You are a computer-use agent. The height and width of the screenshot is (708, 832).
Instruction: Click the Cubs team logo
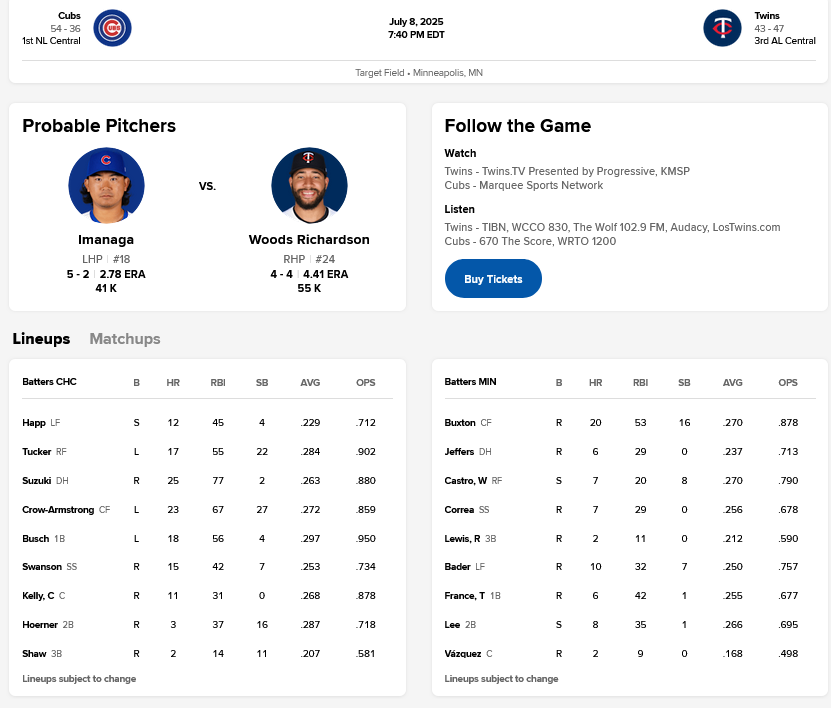pyautogui.click(x=112, y=28)
